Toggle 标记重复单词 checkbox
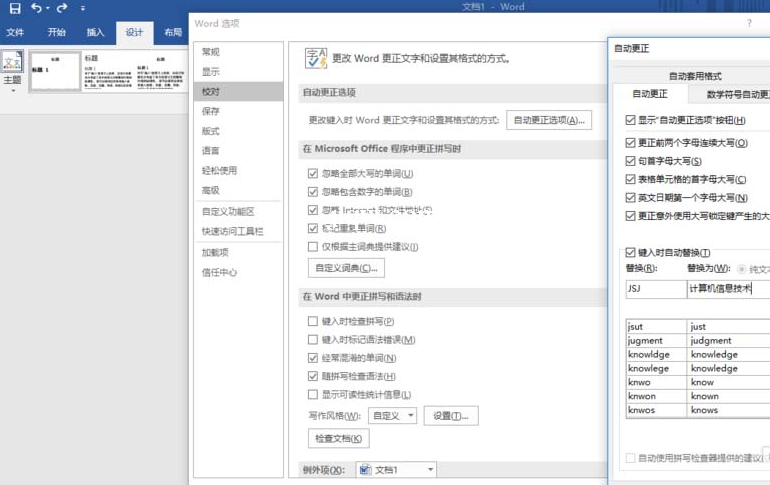This screenshot has width=770, height=485. click(x=313, y=228)
